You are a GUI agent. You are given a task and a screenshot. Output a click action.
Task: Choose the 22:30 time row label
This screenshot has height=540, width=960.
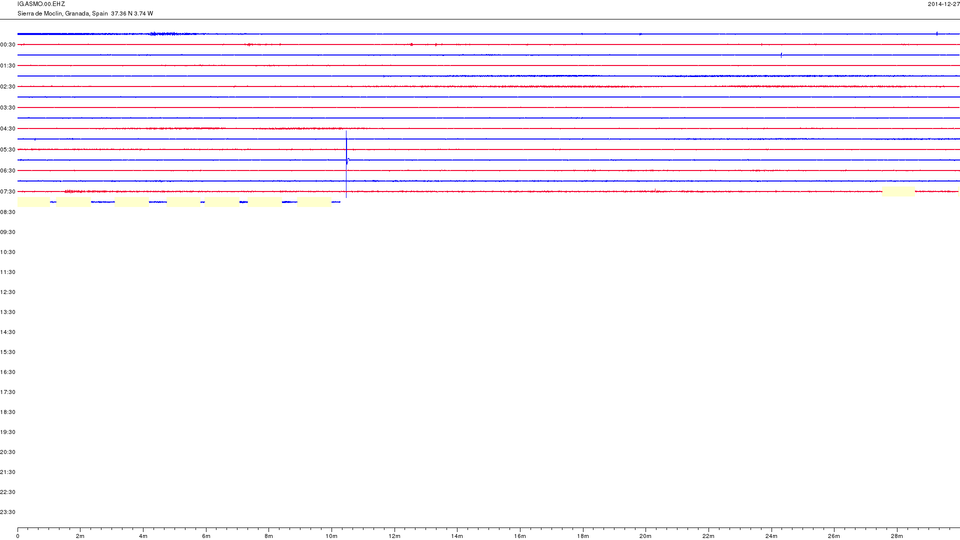(7, 492)
